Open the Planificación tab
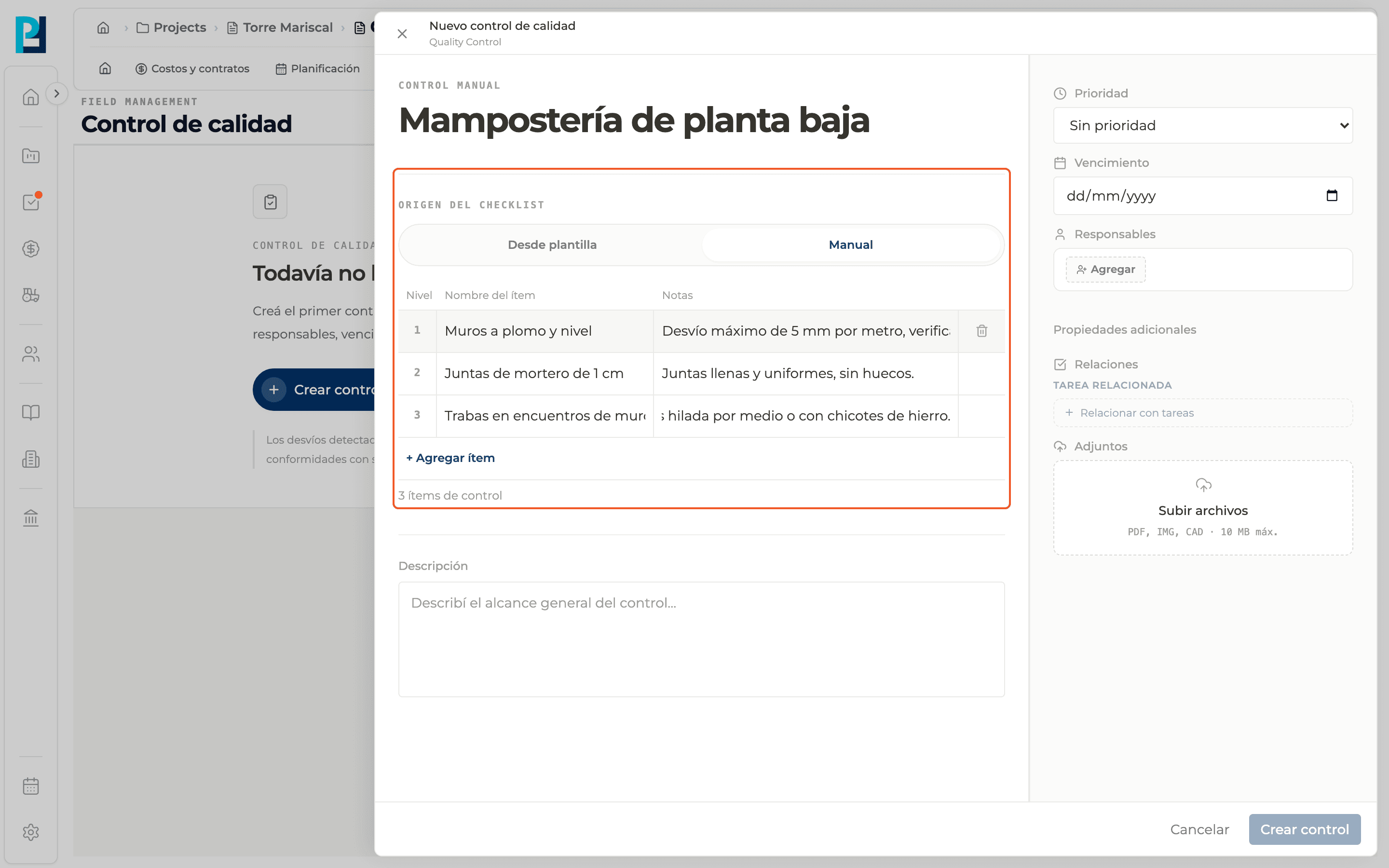Viewport: 1389px width, 868px height. [x=317, y=69]
